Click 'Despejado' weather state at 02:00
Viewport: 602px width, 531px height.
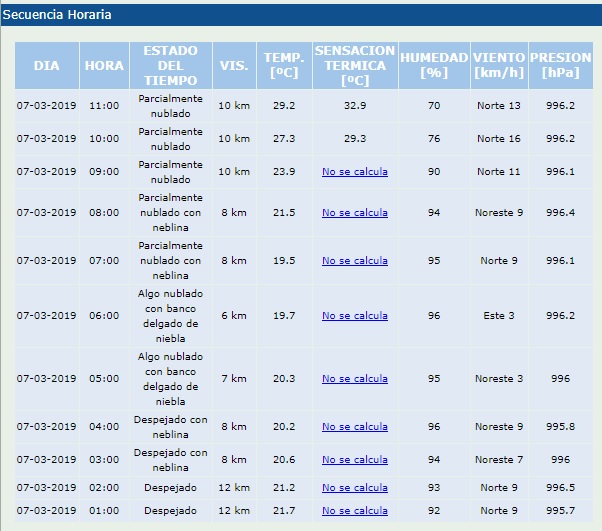tap(170, 488)
